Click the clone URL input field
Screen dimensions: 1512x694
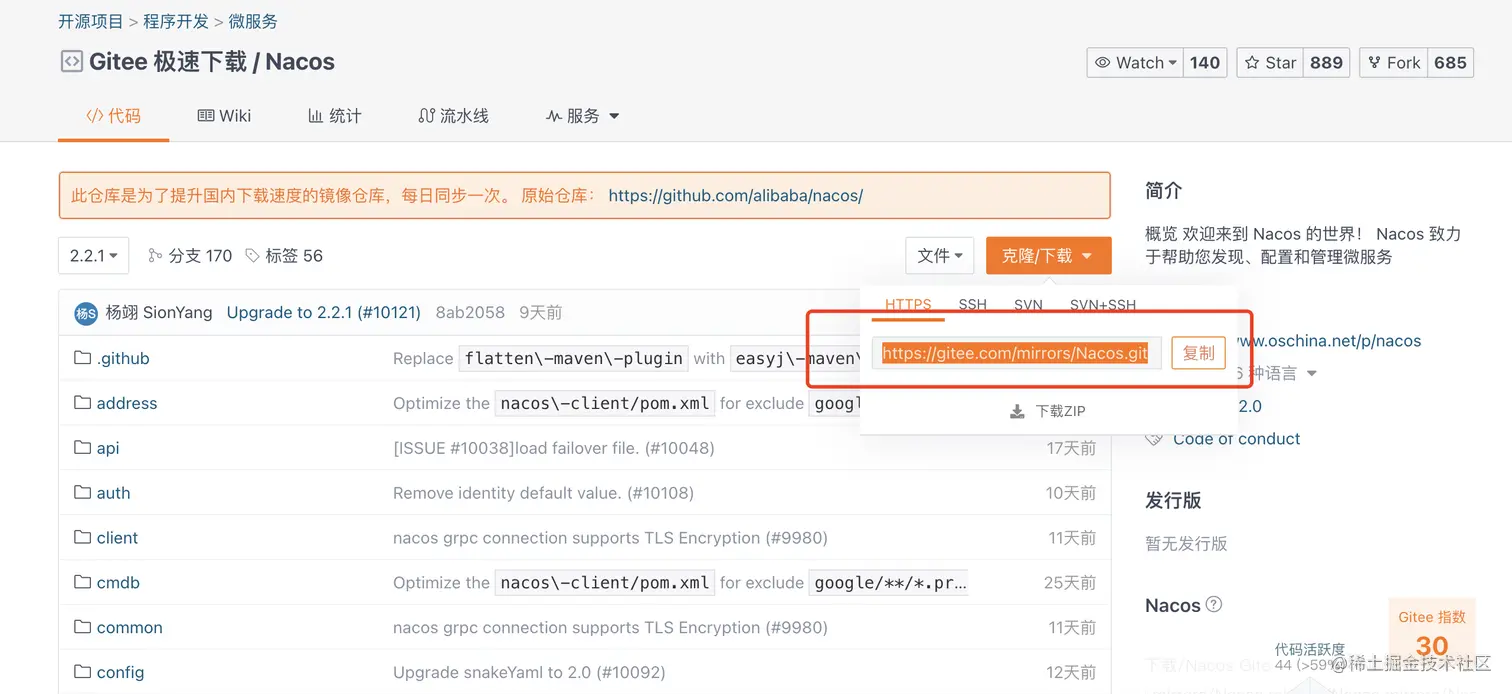pos(1016,353)
